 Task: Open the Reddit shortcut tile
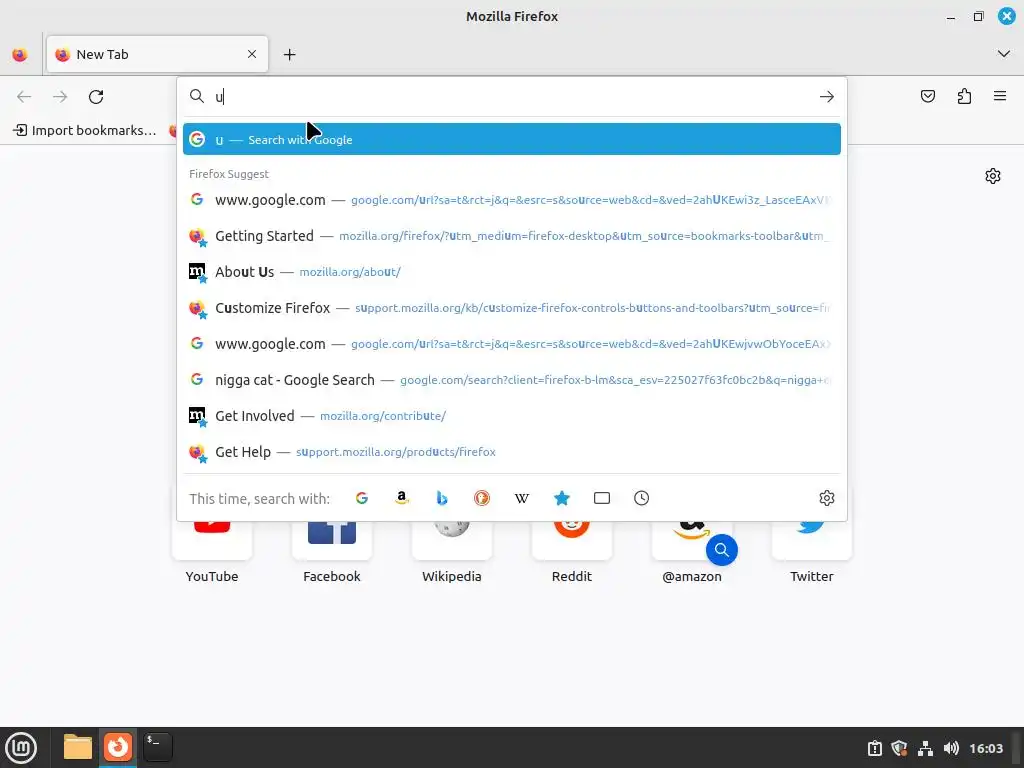click(572, 552)
